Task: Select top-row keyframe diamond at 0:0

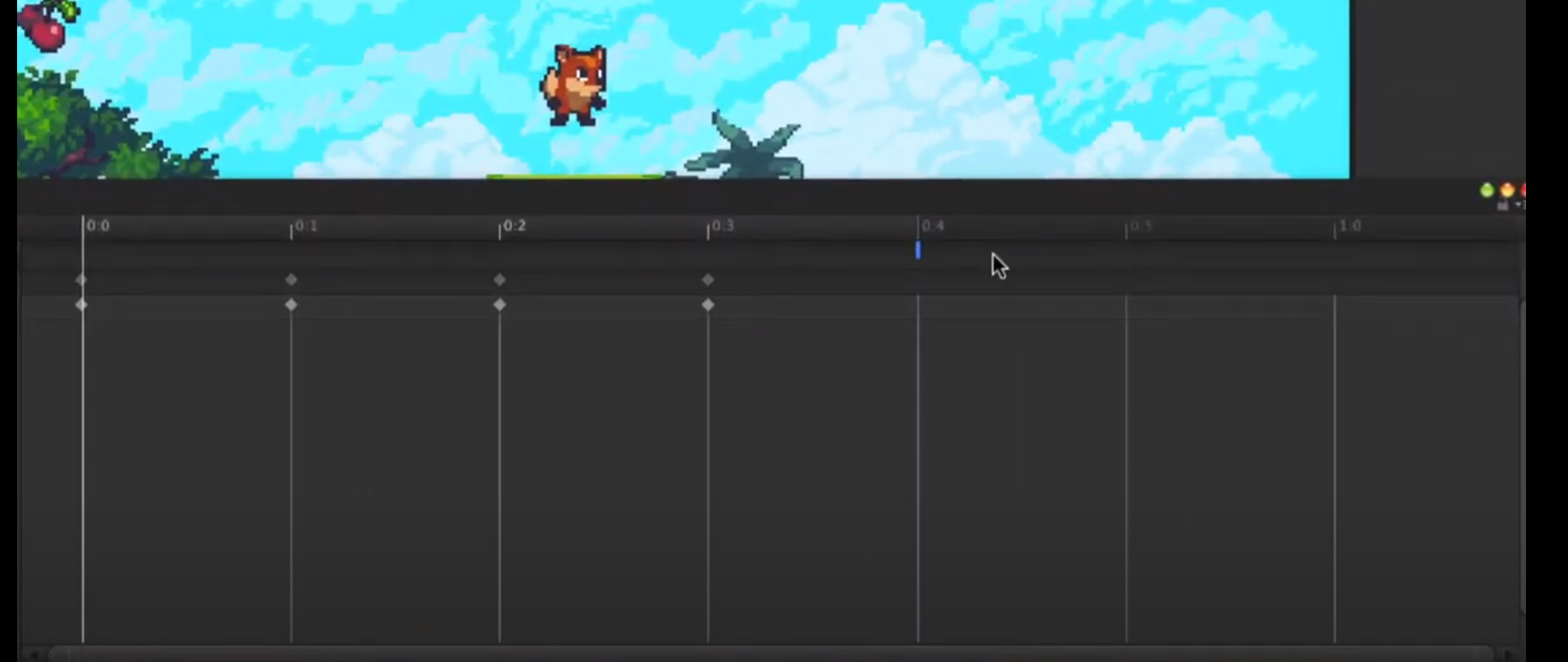Action: point(82,279)
